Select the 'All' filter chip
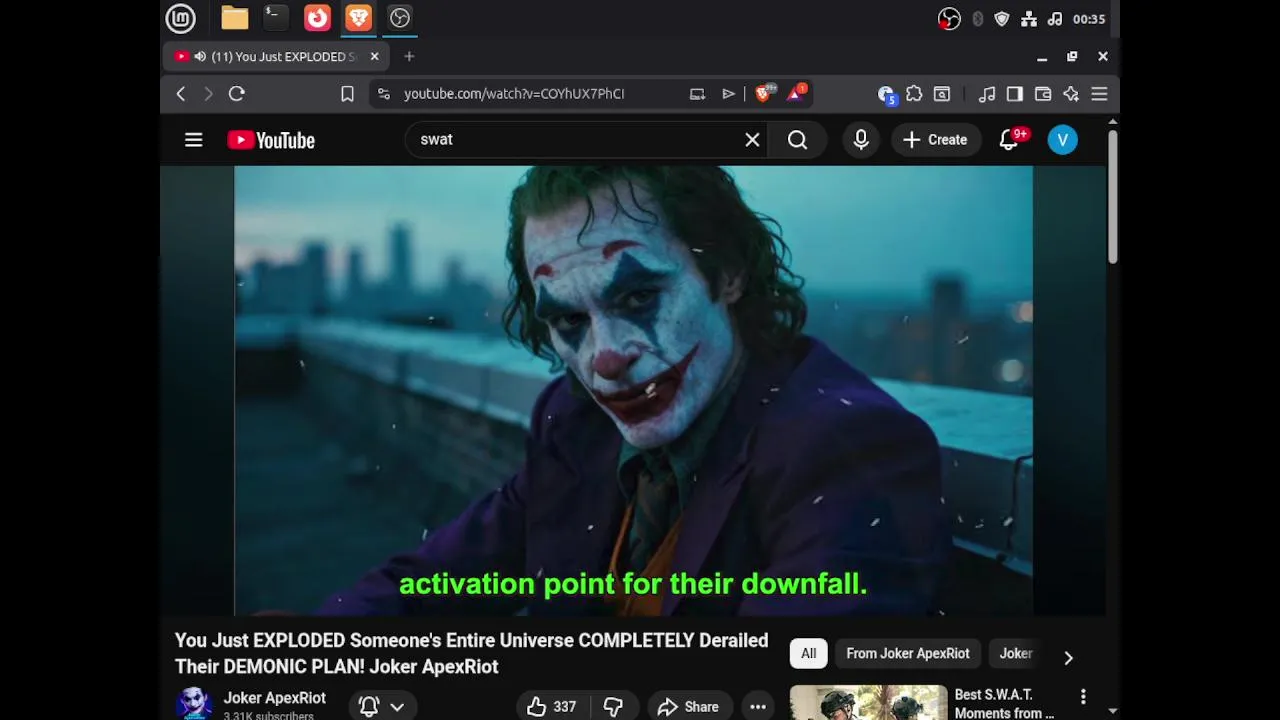This screenshot has height=720, width=1280. [808, 654]
